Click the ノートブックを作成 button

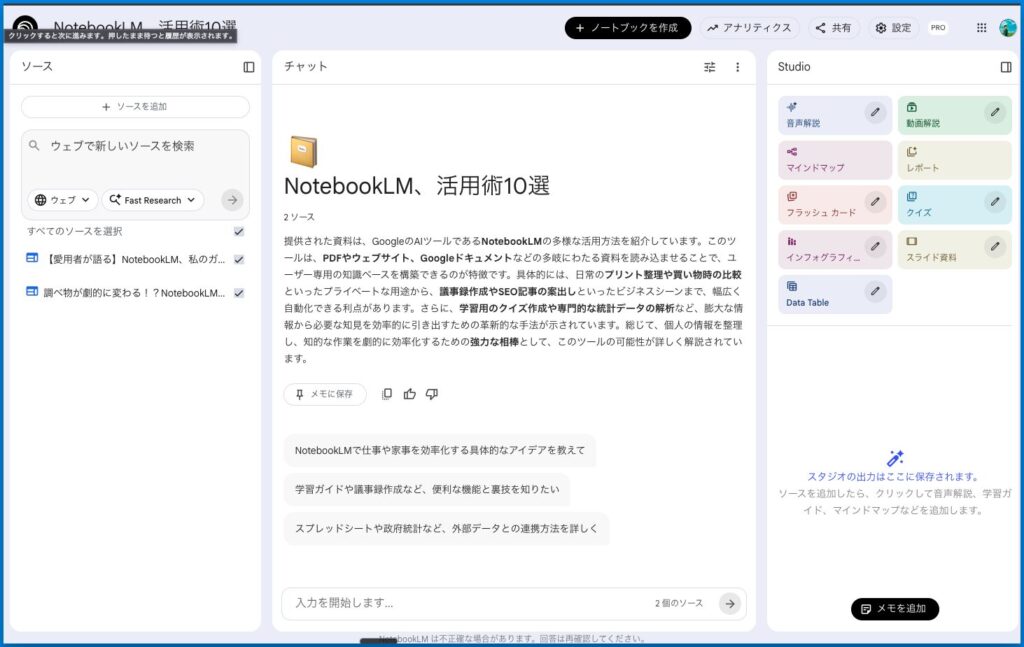point(627,28)
